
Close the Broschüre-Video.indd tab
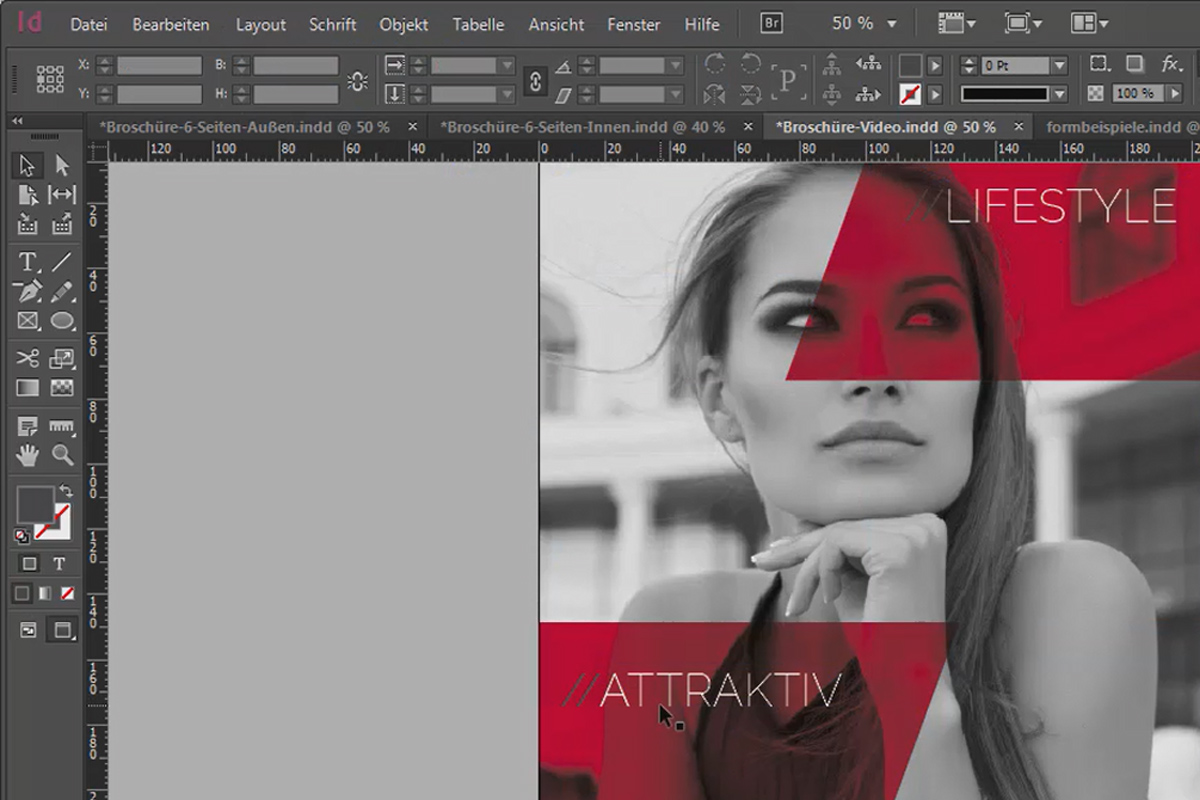pos(1019,127)
